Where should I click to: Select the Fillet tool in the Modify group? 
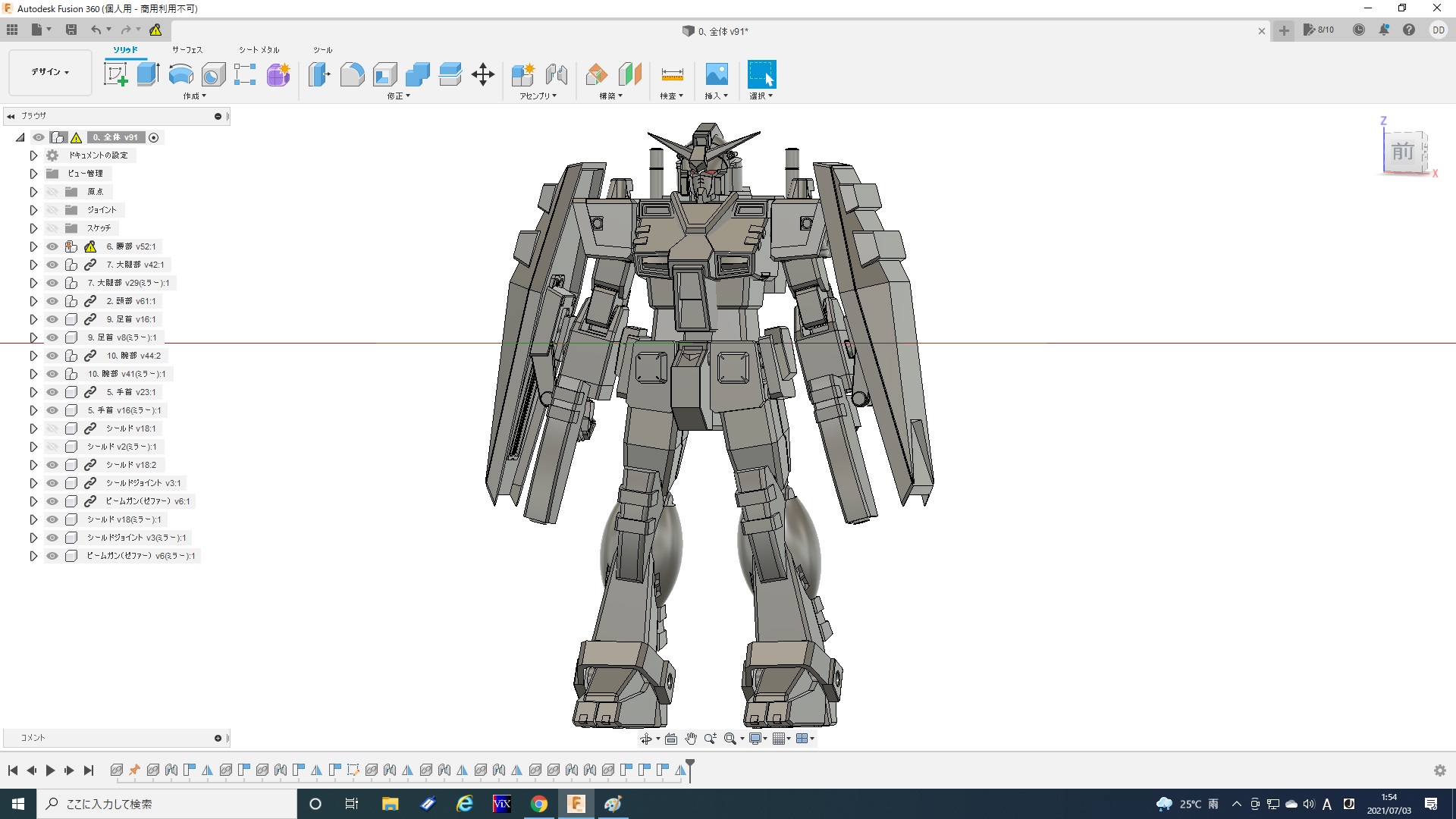pyautogui.click(x=352, y=74)
